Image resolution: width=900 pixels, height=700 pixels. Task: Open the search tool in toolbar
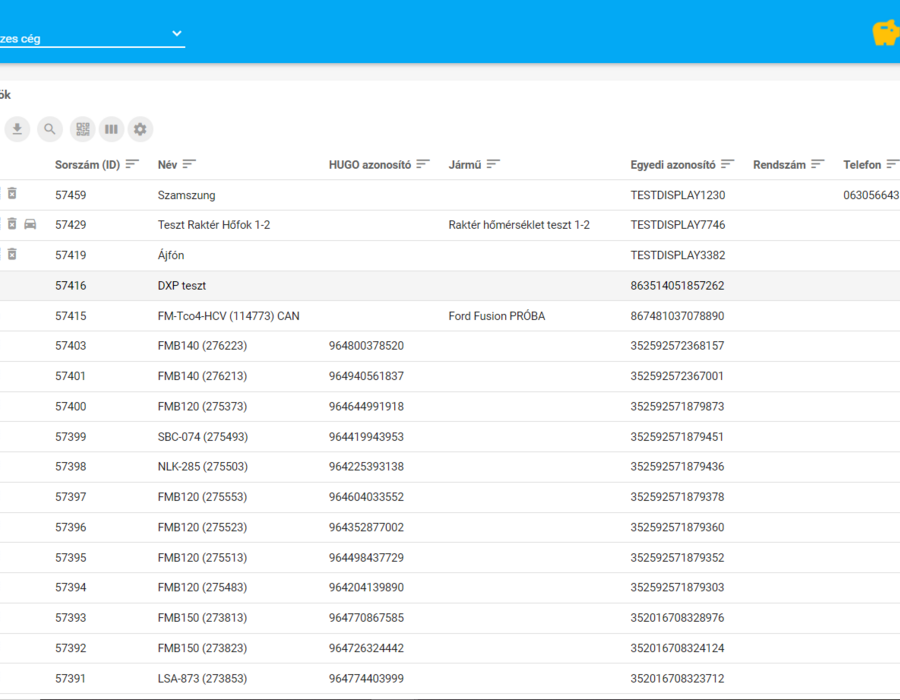(x=50, y=129)
